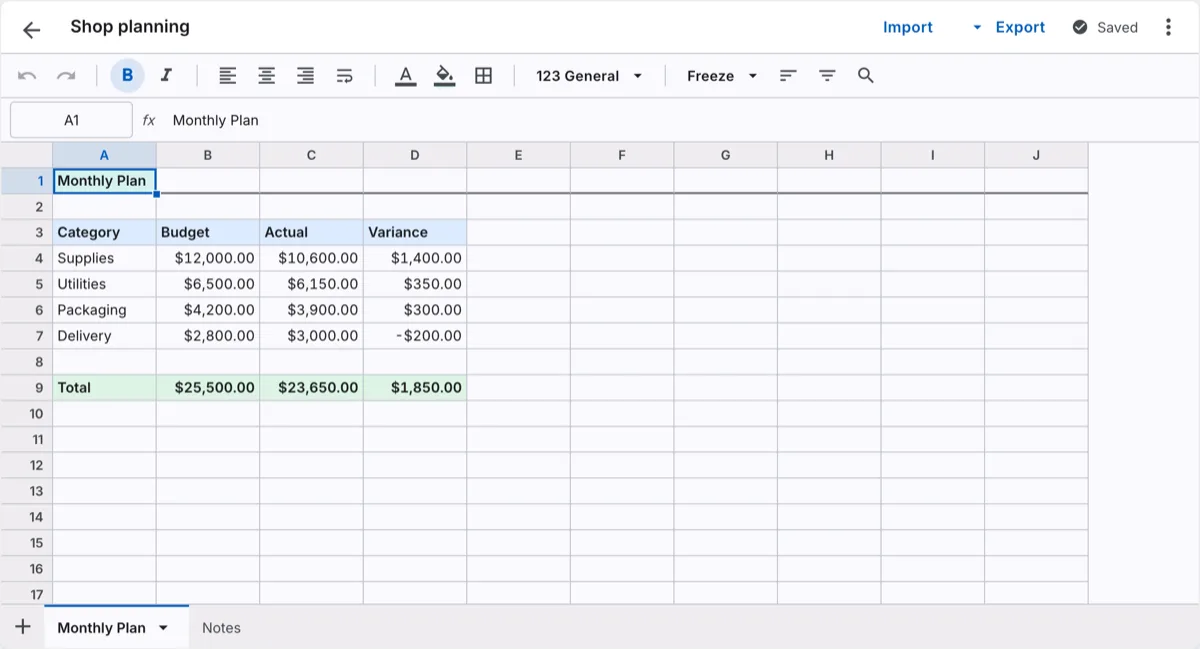
Task: Select the $23,650.00 total cell
Action: tap(311, 388)
